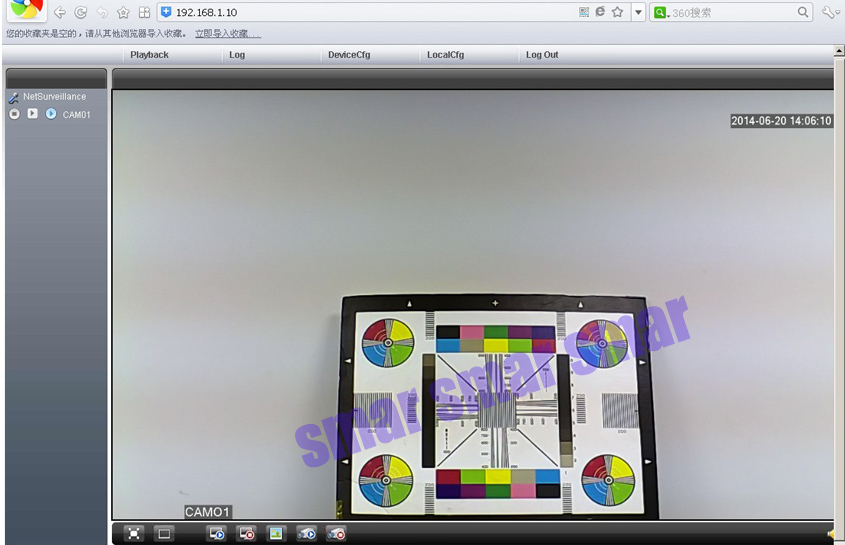Open the Playback menu
Image resolution: width=845 pixels, height=545 pixels.
click(x=149, y=55)
